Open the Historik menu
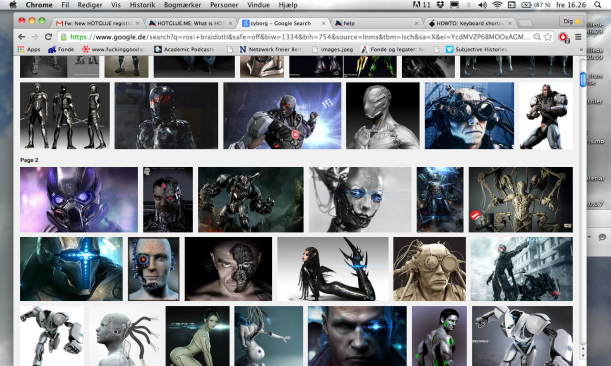Screen dimensions: 611x366 click(x=142, y=5)
